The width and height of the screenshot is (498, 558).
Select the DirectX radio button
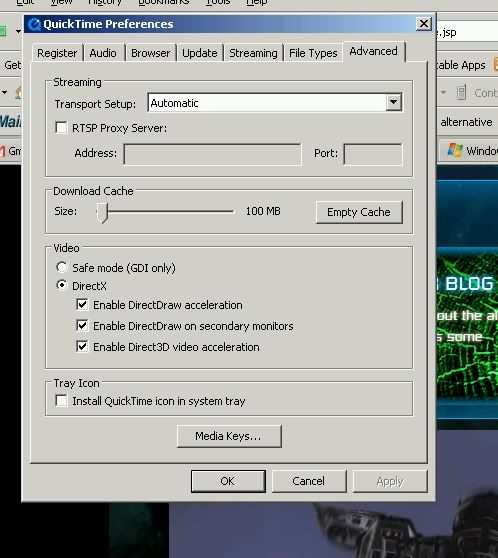click(x=62, y=285)
